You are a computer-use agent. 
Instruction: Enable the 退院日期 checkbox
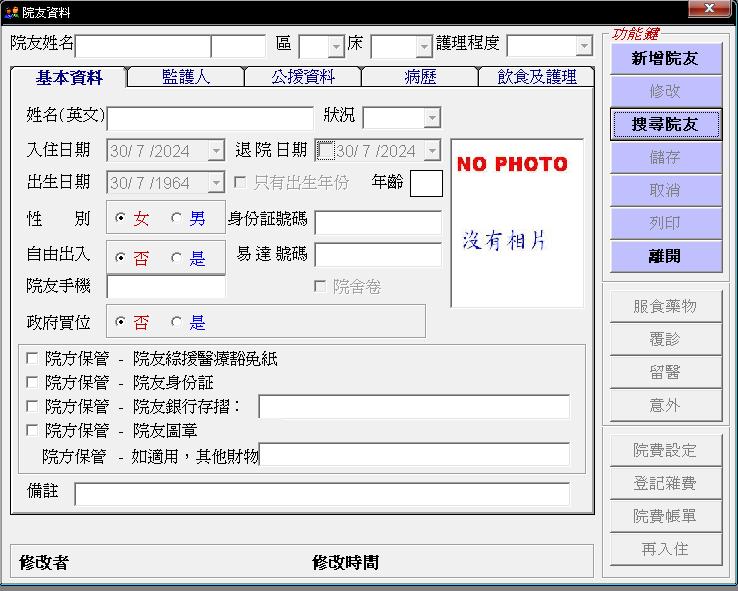[x=325, y=151]
